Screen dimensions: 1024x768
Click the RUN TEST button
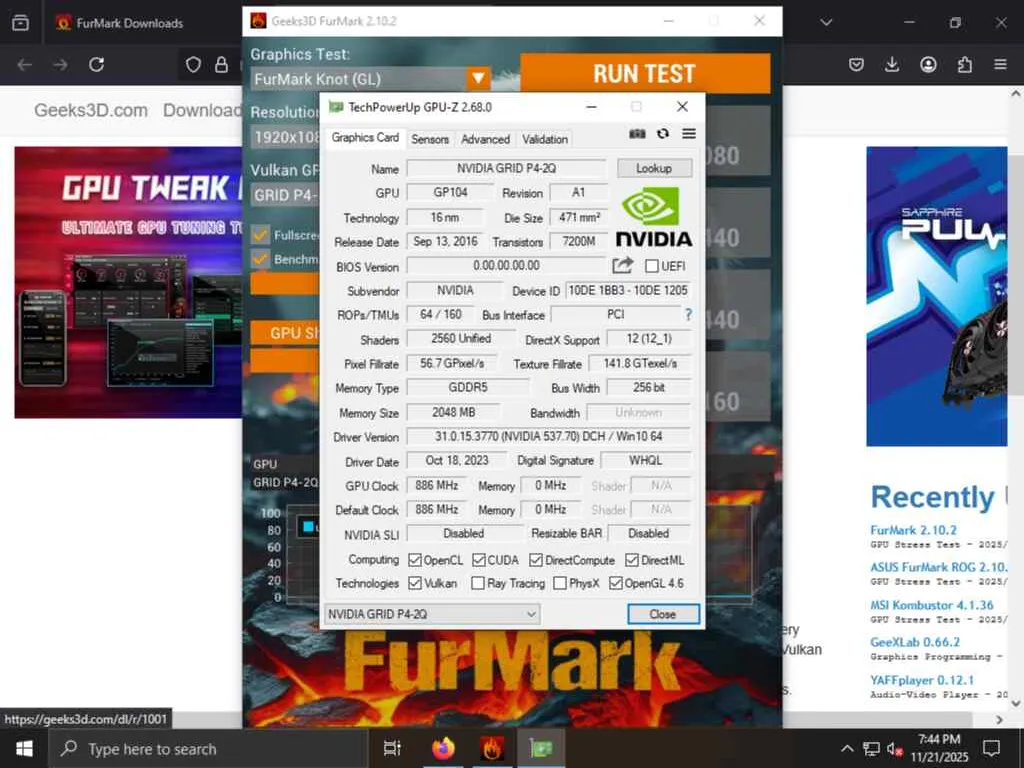click(645, 73)
